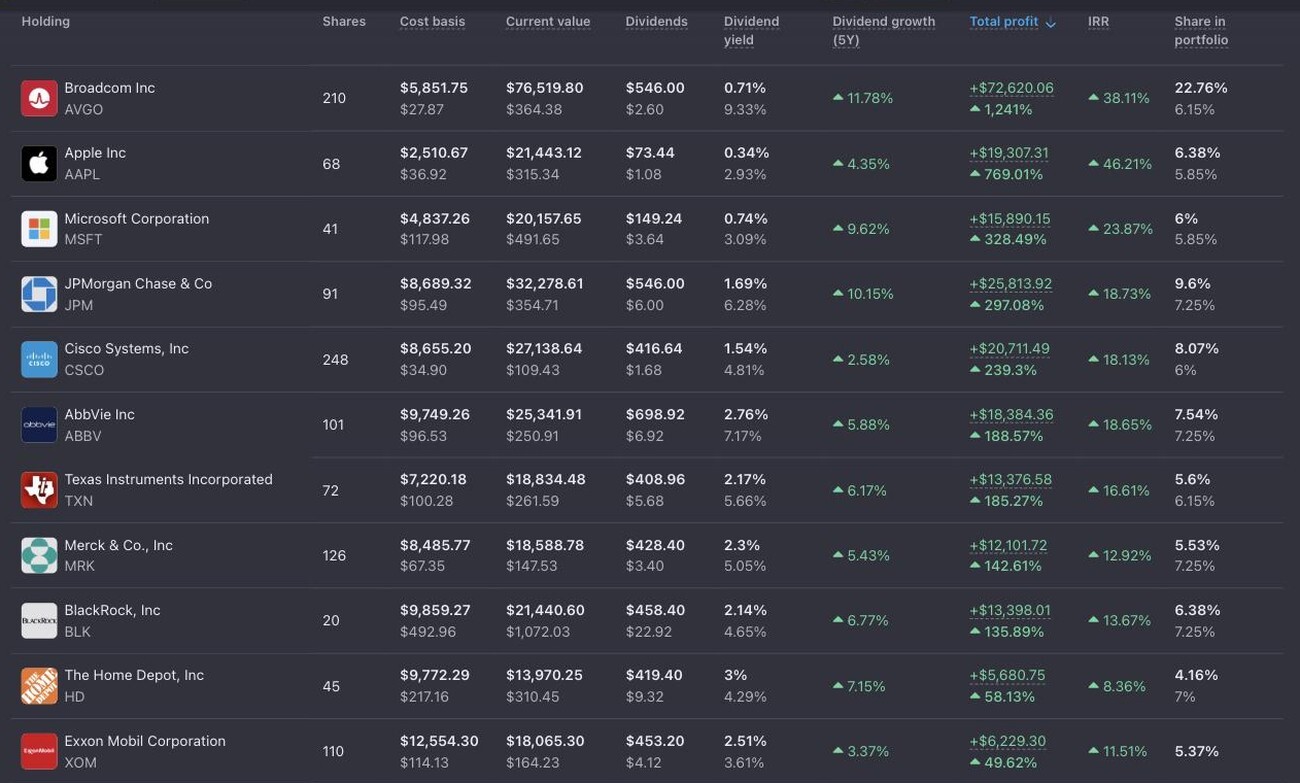
Task: Click the Broadcom Inc logo icon
Action: coord(39,98)
